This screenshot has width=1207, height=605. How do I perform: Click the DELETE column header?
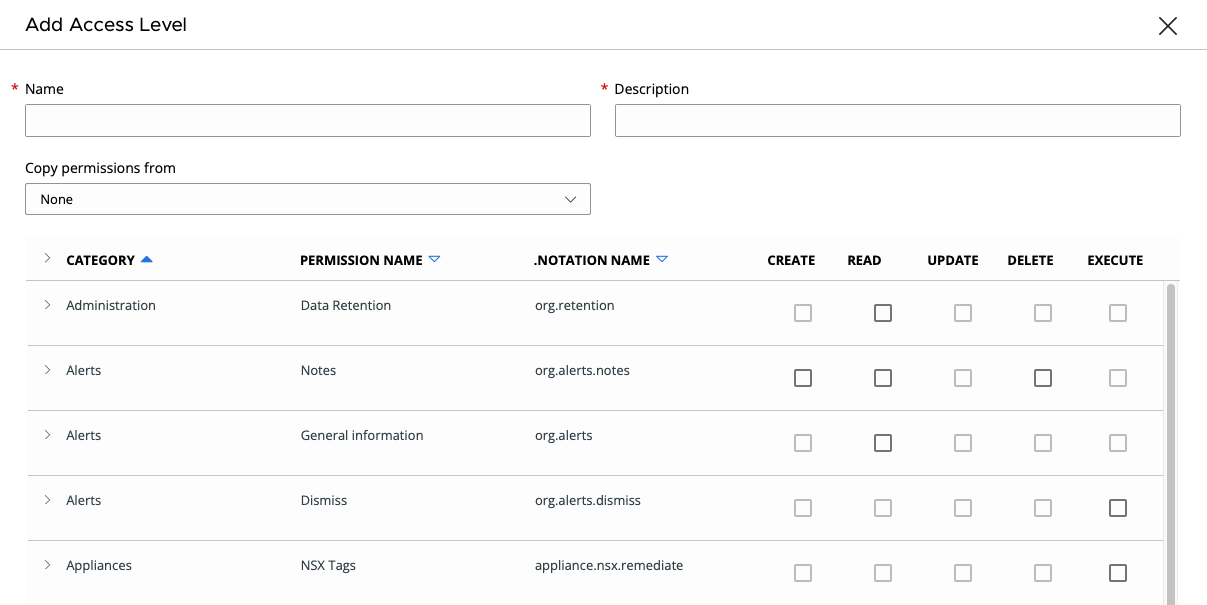(x=1030, y=260)
